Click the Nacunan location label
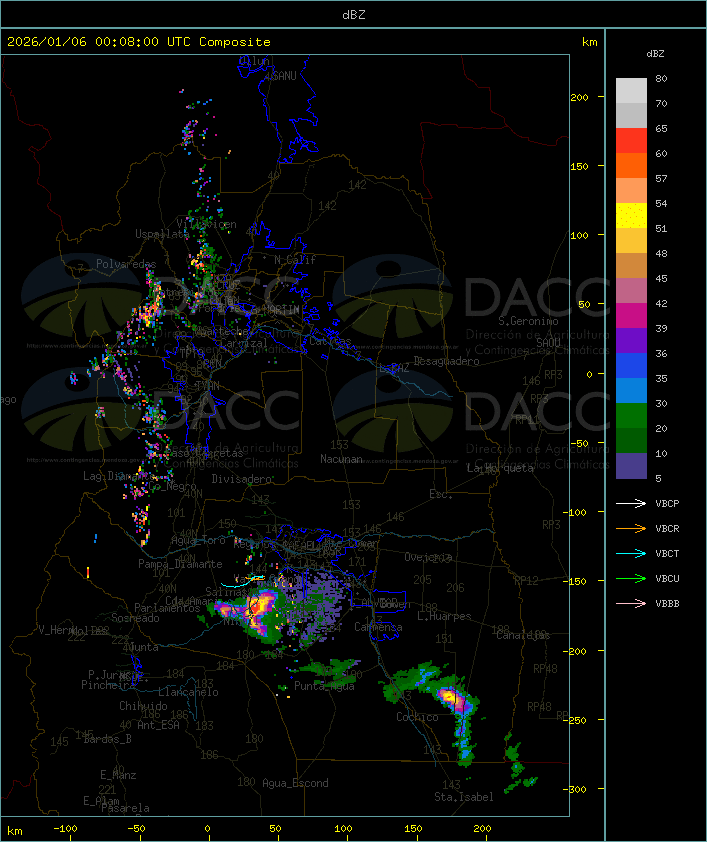 [x=341, y=459]
